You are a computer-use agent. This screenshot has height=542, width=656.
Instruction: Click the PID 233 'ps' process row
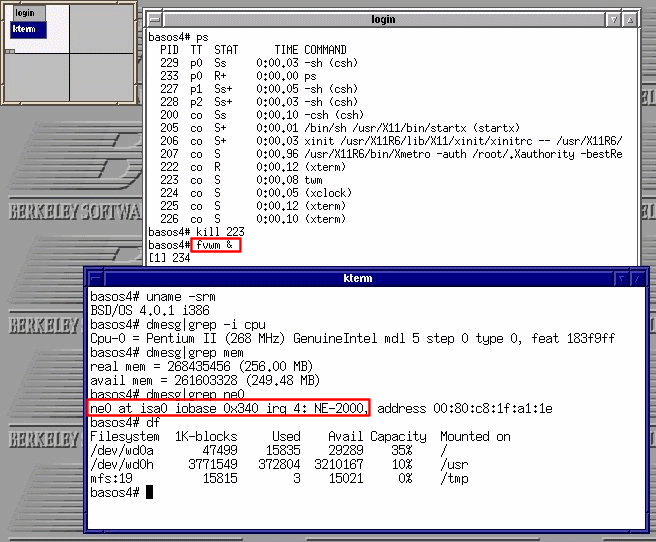tap(238, 76)
